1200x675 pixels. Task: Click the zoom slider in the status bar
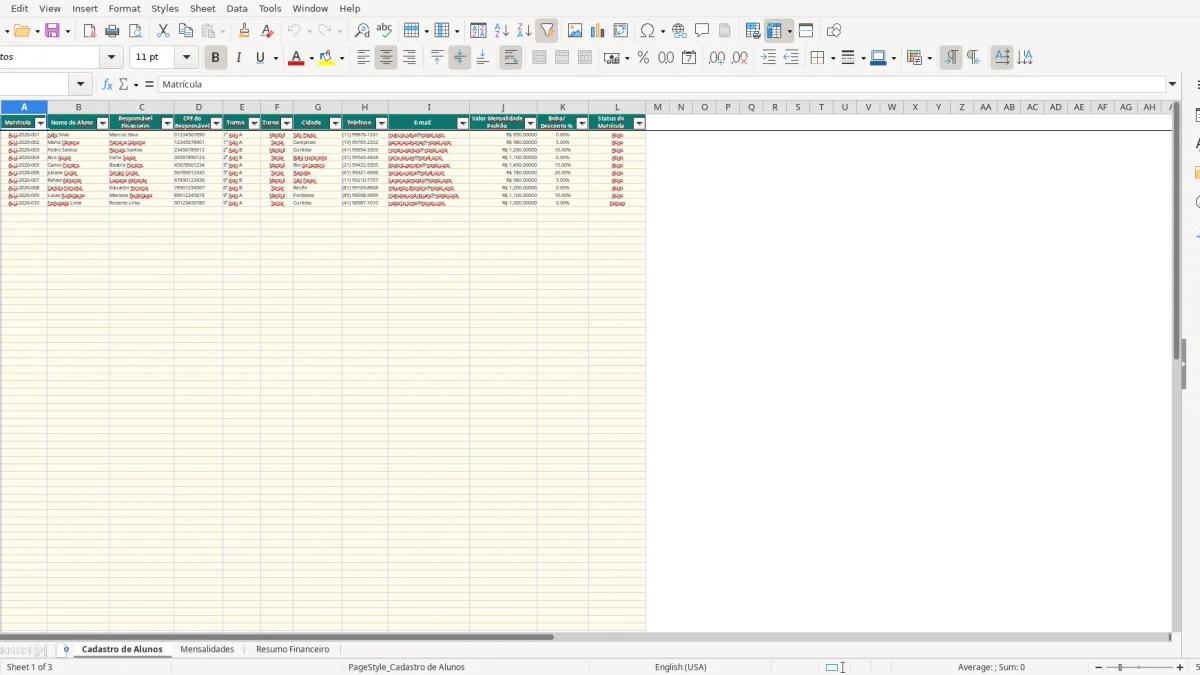1139,667
